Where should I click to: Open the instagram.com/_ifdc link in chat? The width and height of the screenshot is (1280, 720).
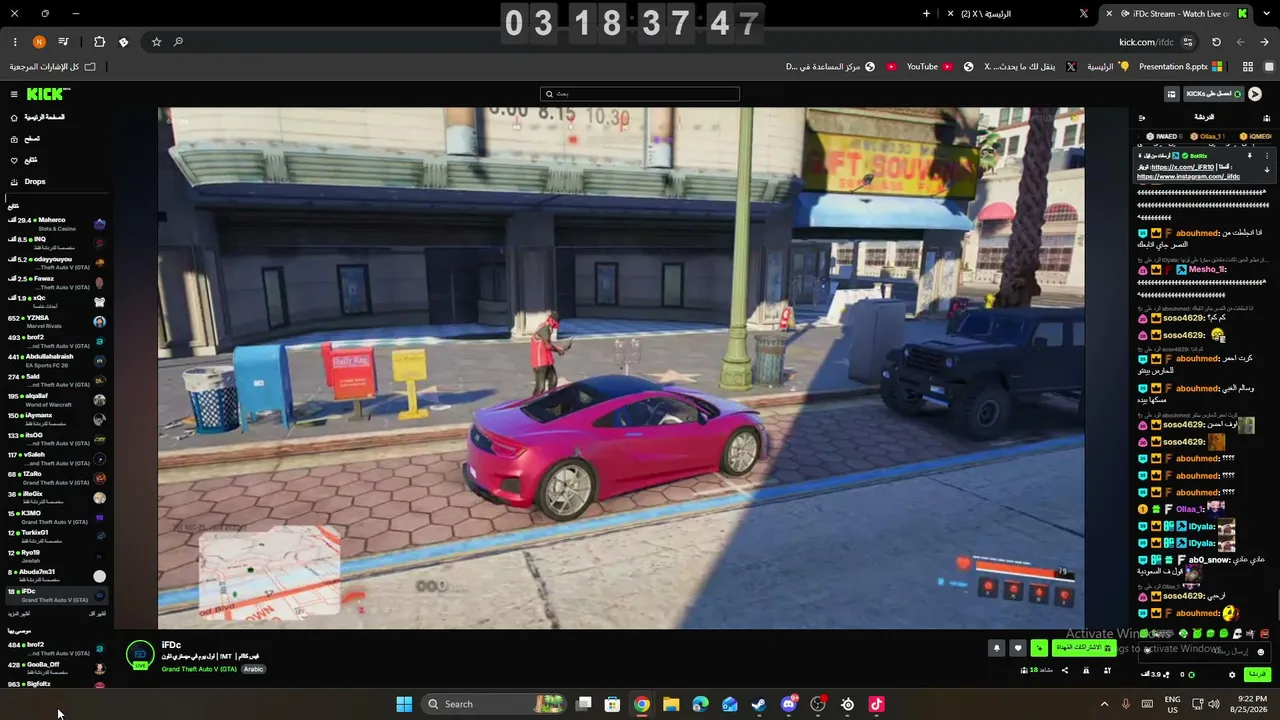click(x=1188, y=177)
